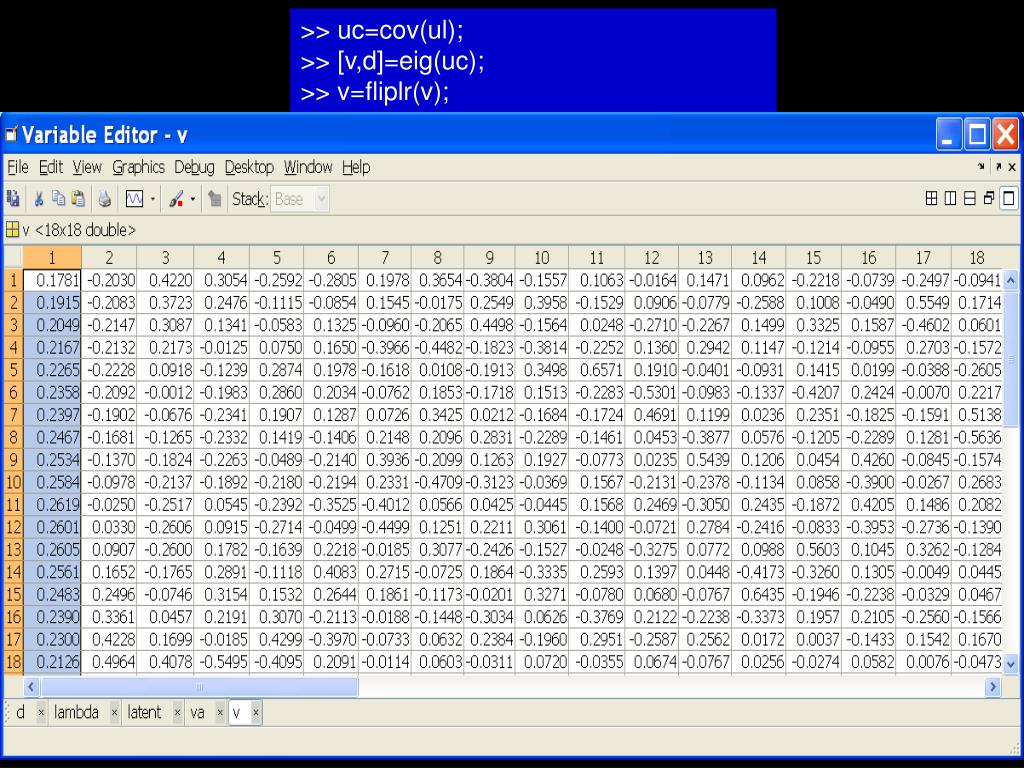1024x768 pixels.
Task: Switch to the lambda variable tab
Action: click(76, 712)
